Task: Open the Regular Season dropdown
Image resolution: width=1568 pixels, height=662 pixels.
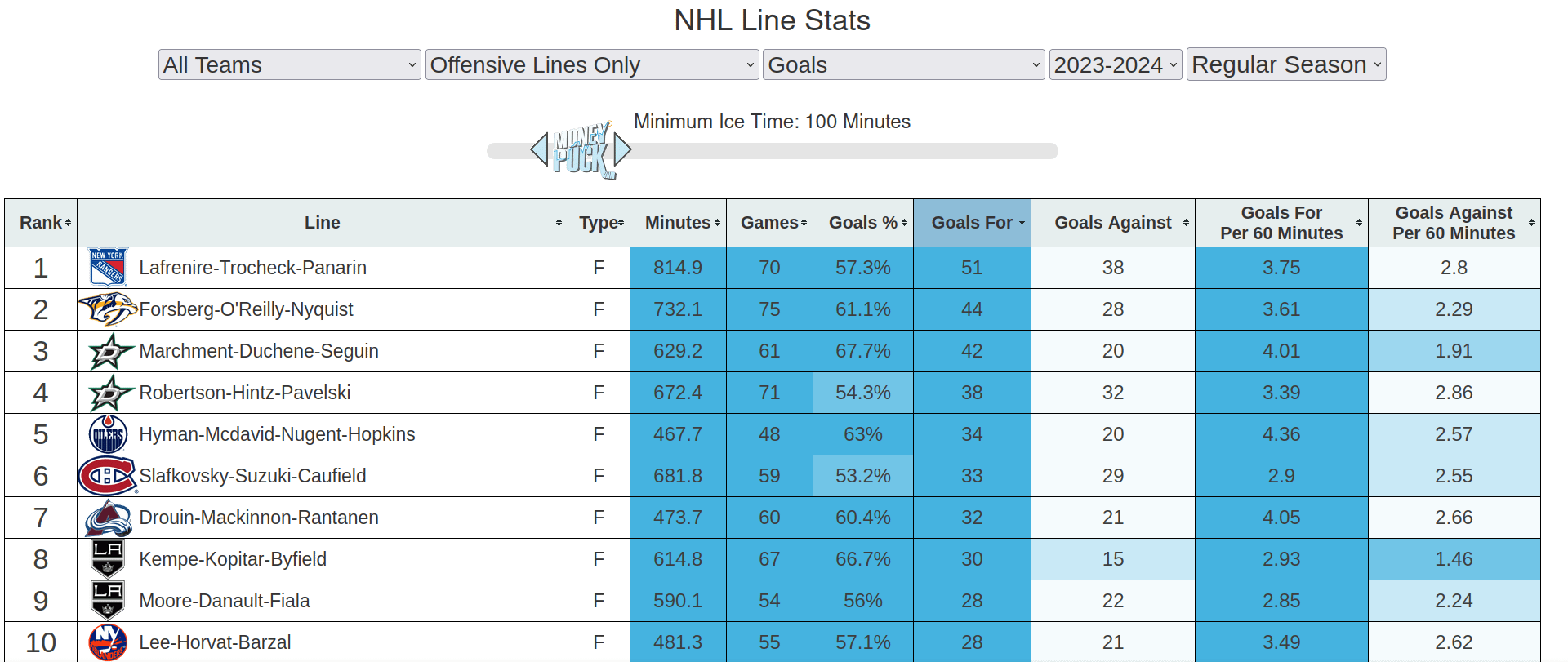Action: tap(1285, 64)
